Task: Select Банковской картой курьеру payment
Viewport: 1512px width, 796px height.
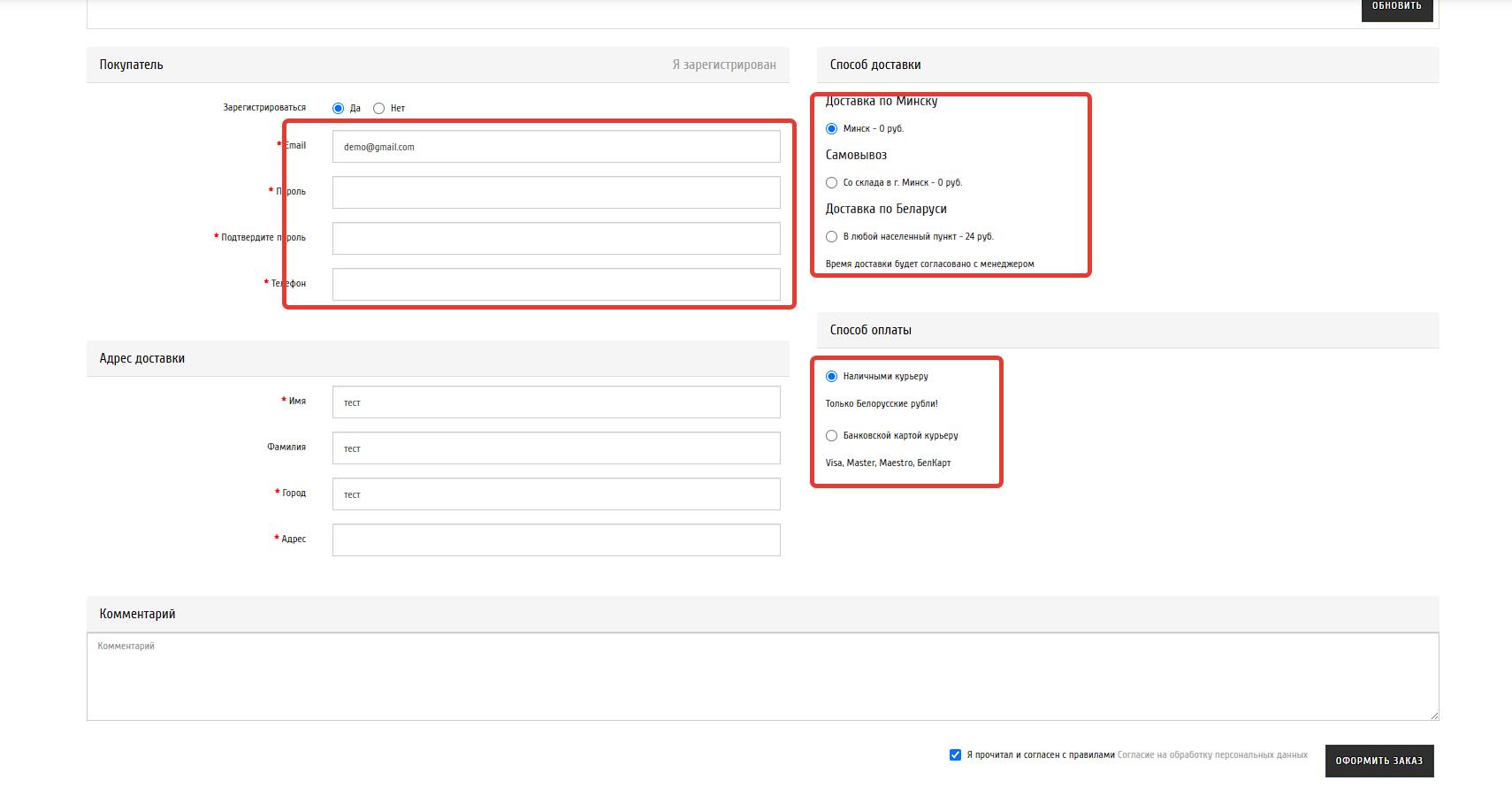Action: (831, 435)
